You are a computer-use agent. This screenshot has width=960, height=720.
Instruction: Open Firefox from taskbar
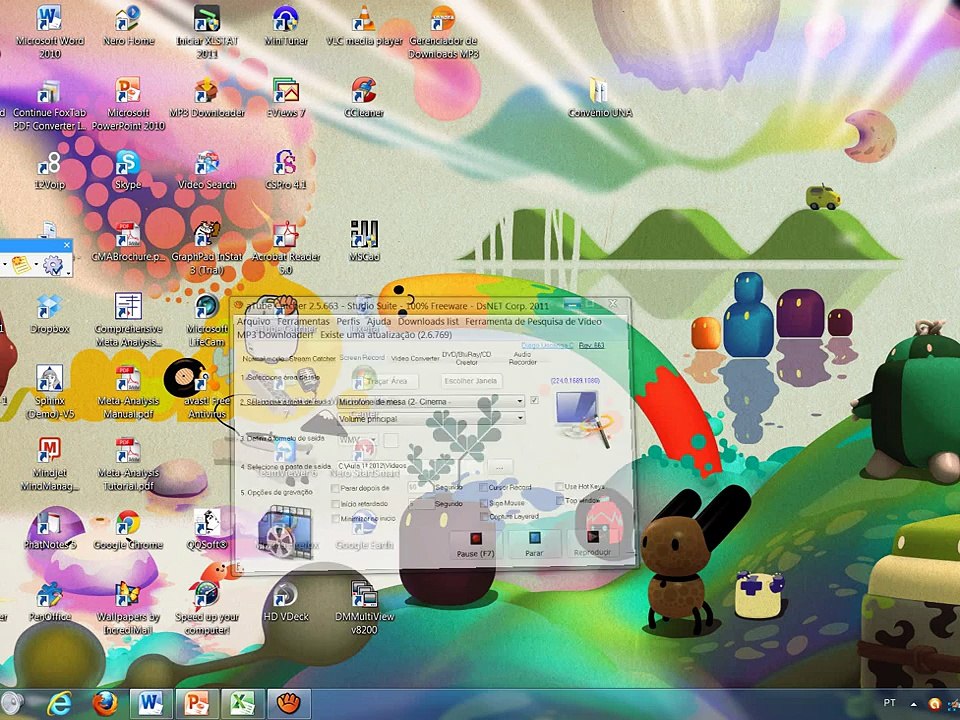click(105, 703)
